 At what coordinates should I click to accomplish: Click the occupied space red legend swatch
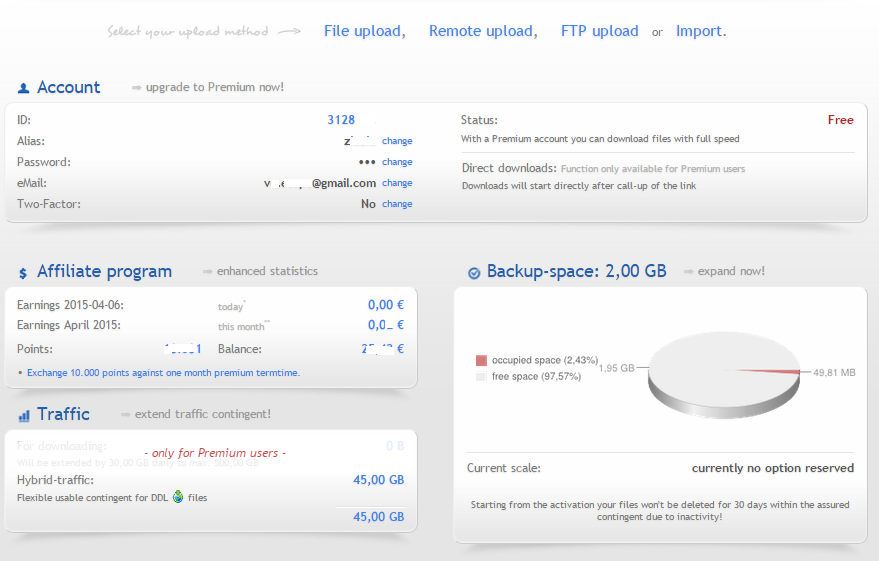tap(481, 360)
